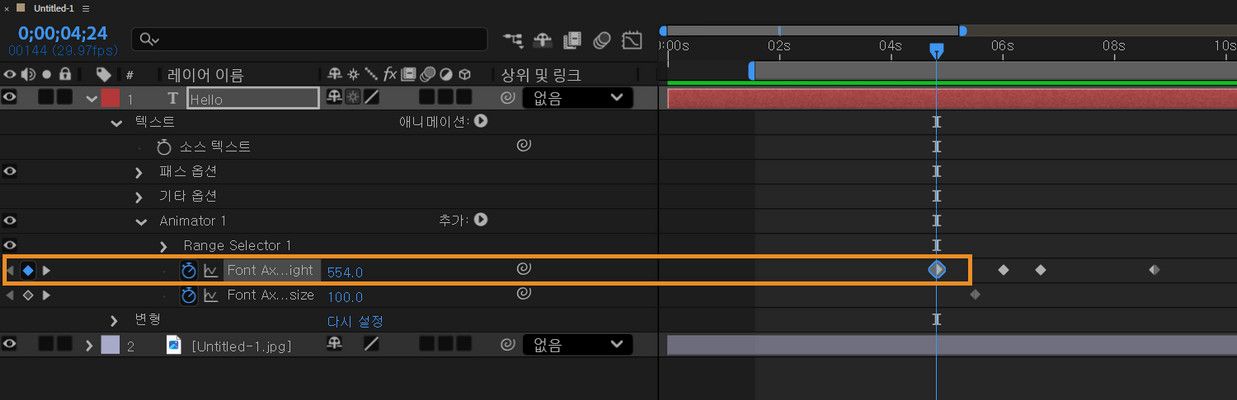Click the JPG file icon of layer 2
1237x400 pixels.
click(x=173, y=345)
